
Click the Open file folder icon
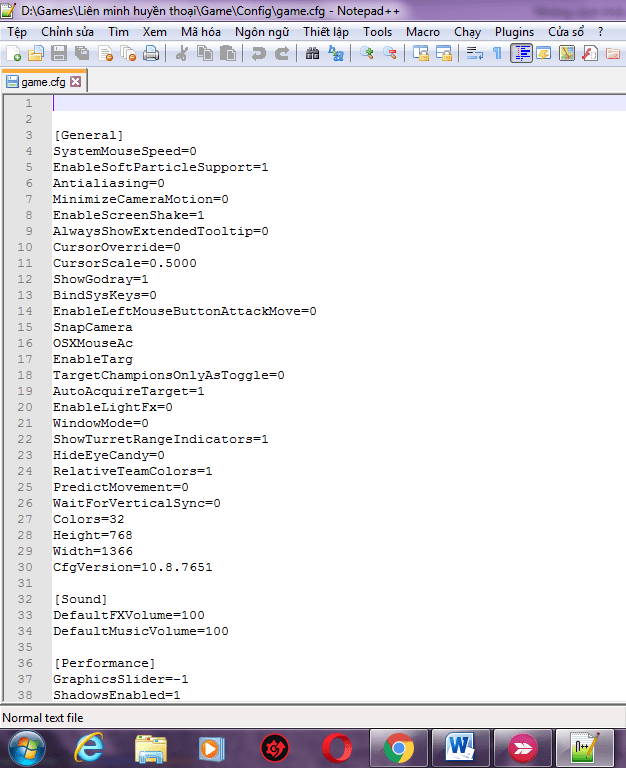click(36, 53)
